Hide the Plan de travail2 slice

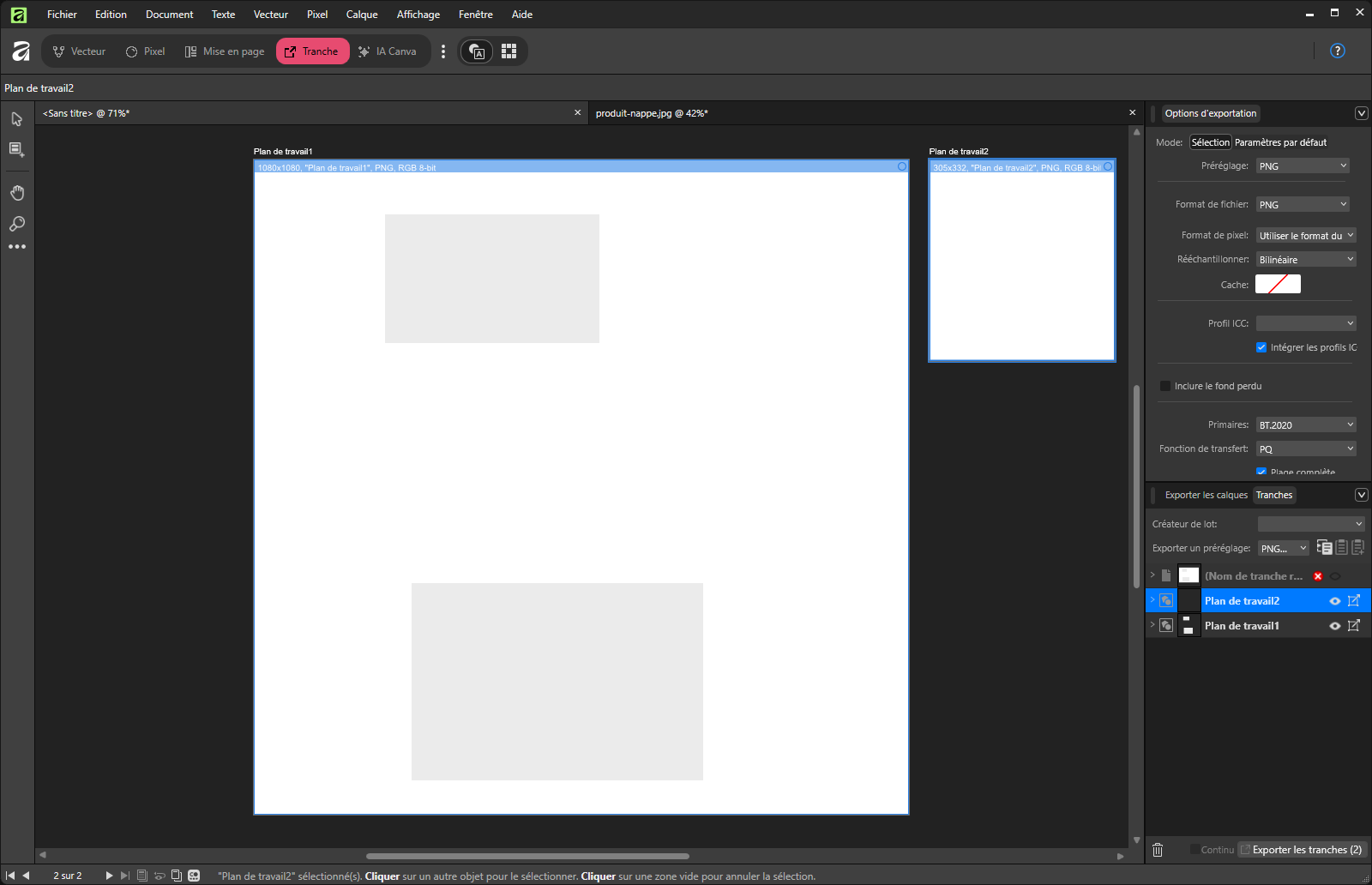[x=1335, y=601]
